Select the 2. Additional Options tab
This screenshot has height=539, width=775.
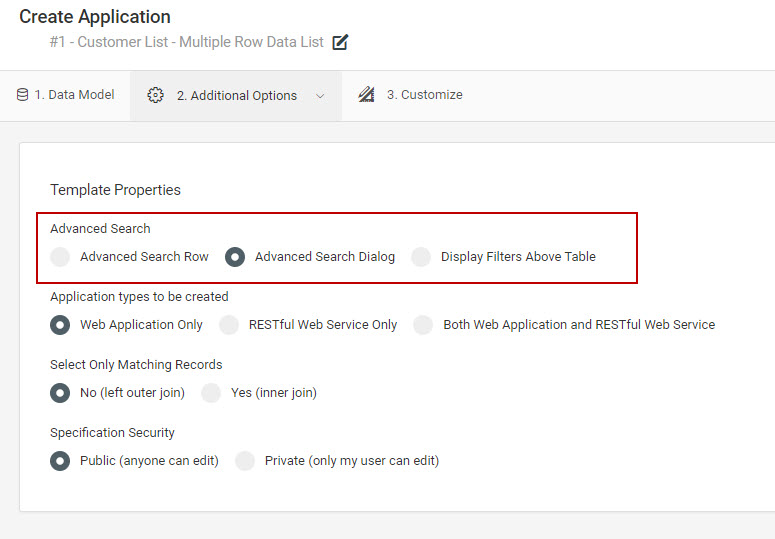coord(236,96)
